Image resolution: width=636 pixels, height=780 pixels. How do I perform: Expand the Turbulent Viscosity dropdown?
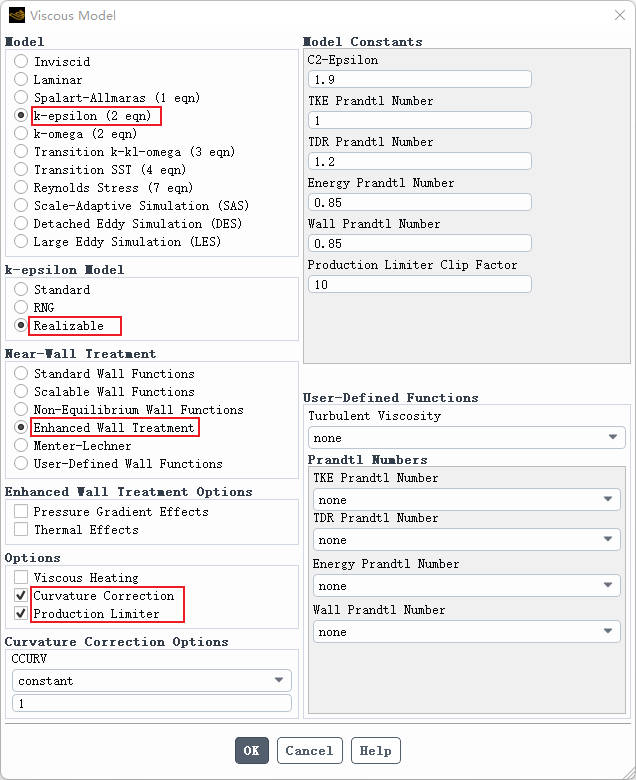pos(466,438)
